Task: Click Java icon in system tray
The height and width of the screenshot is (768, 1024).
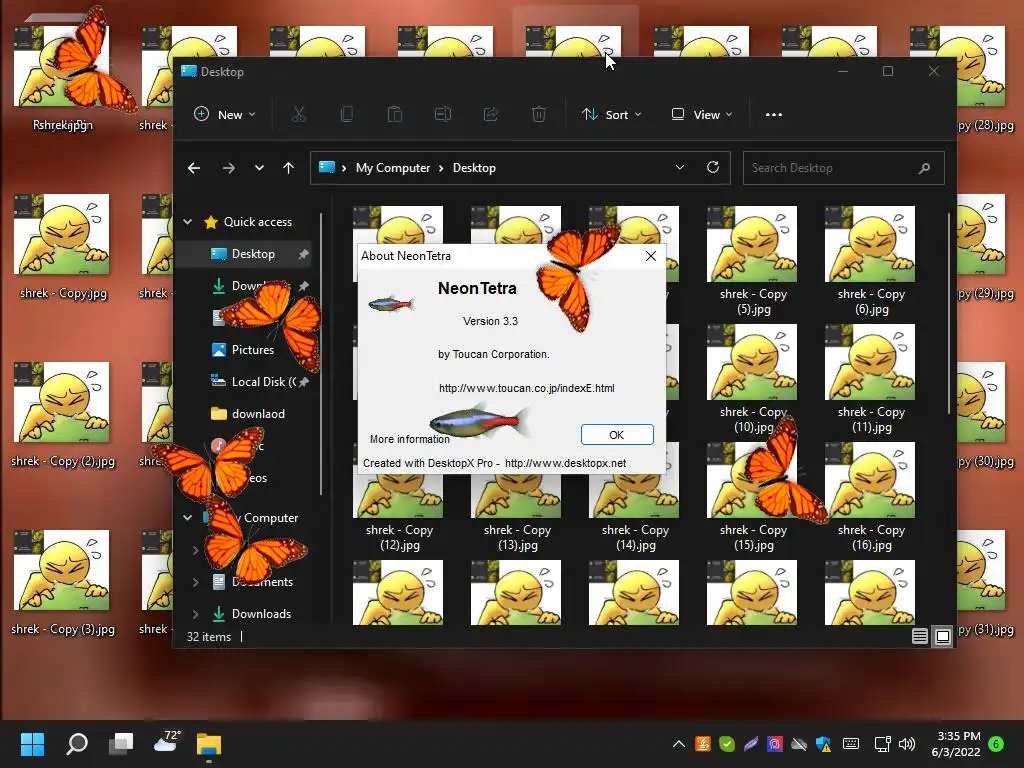Action: [703, 744]
